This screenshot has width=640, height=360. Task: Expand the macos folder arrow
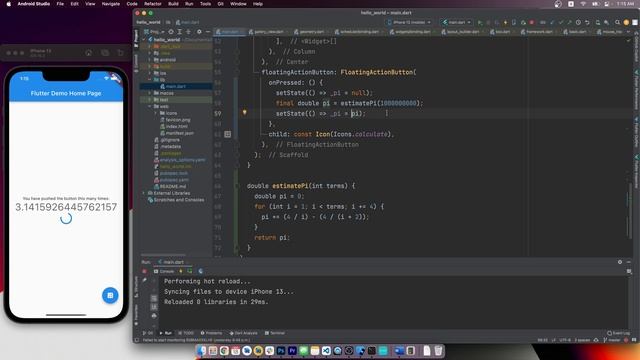150,93
